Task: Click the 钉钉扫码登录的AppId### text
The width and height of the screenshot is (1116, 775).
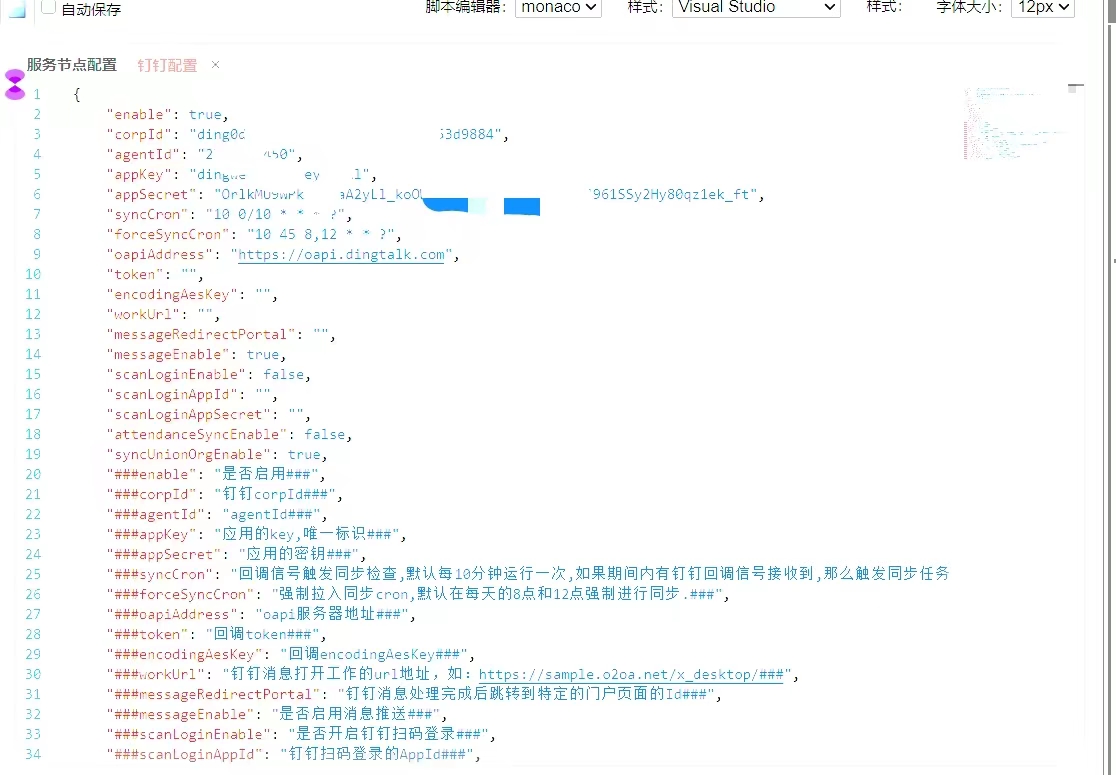Action: click(x=377, y=753)
